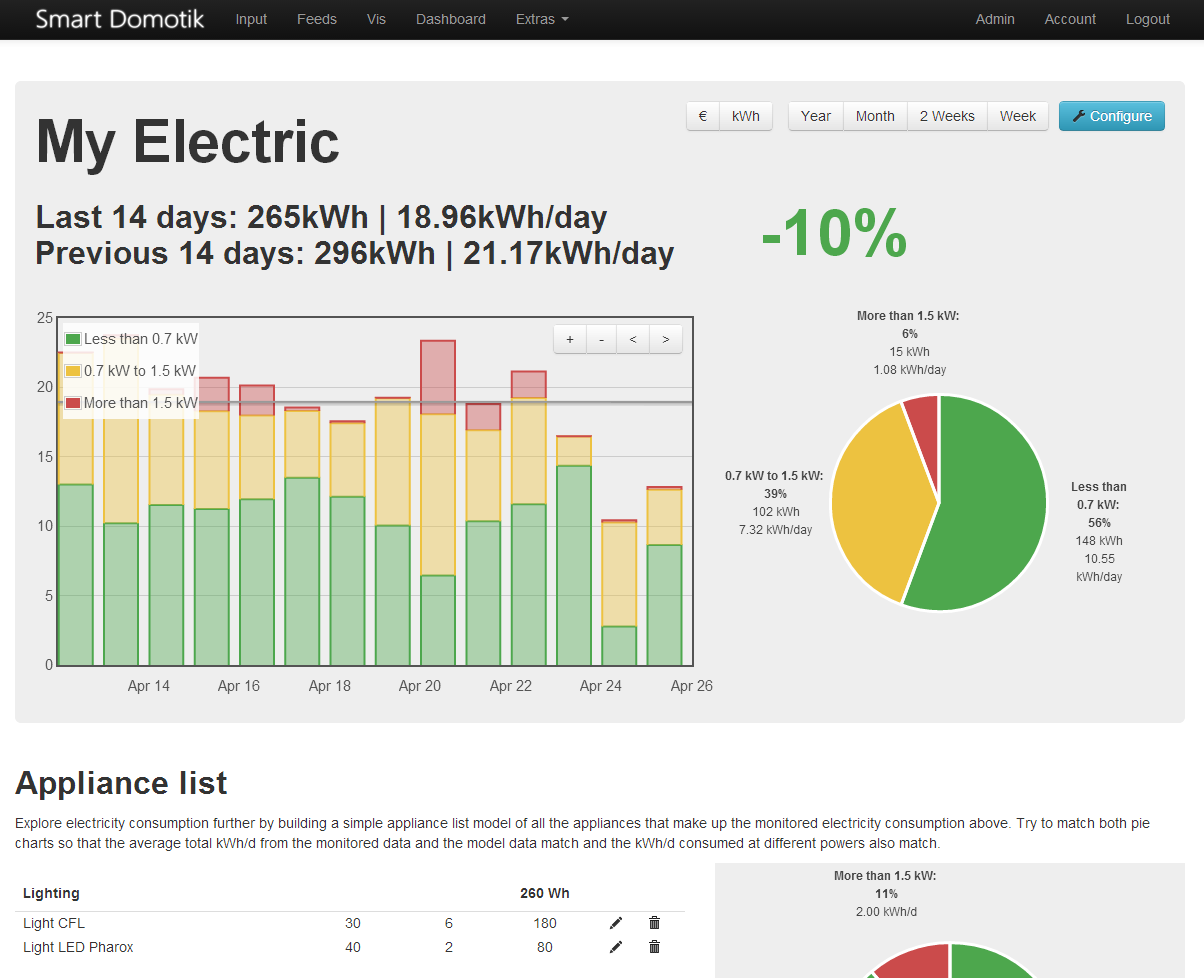The image size is (1204, 978).
Task: Pan chart left with < button
Action: 634,340
